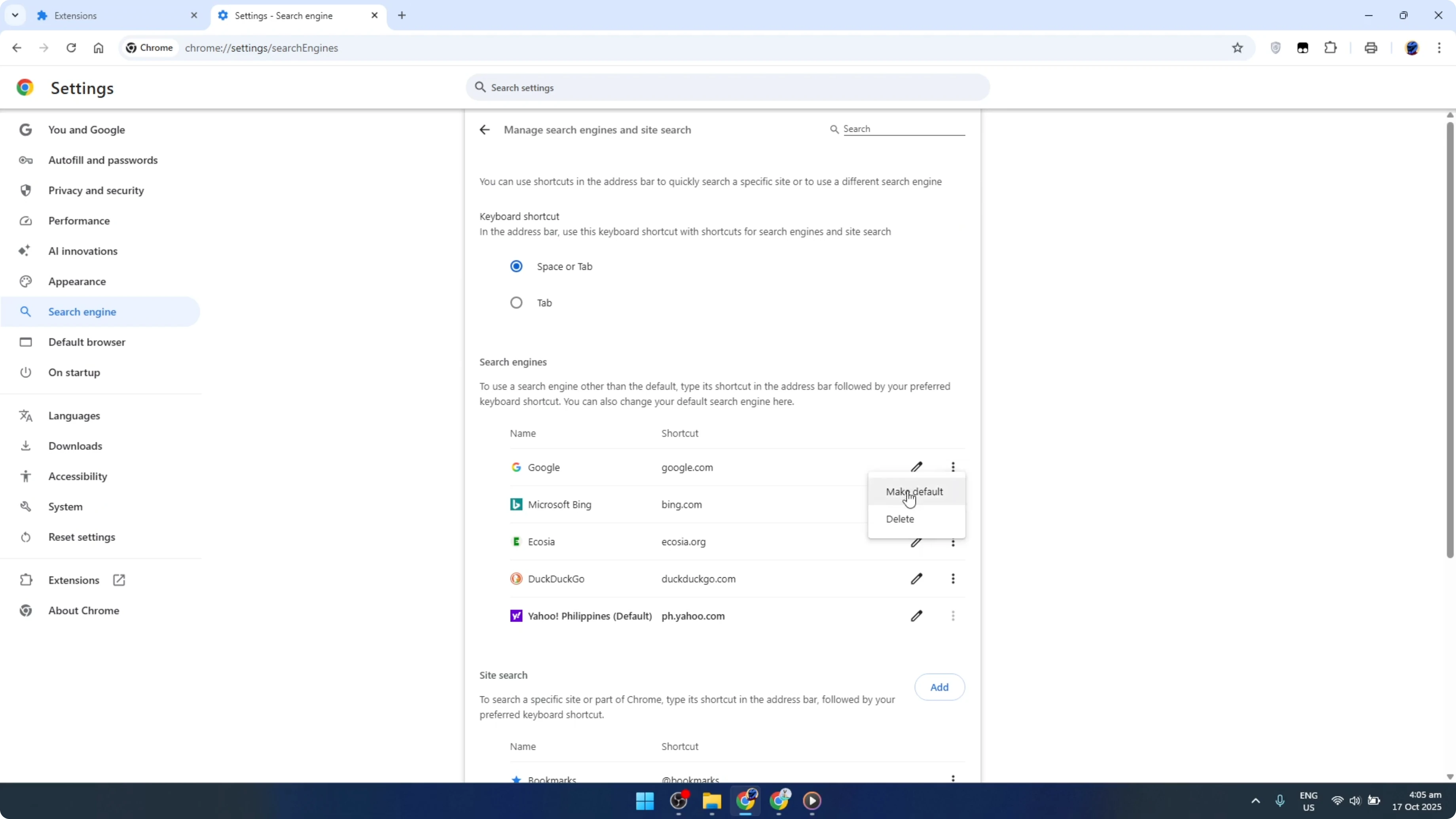Viewport: 1456px width, 819px height.
Task: Click the microphone tray icon
Action: (x=1280, y=801)
